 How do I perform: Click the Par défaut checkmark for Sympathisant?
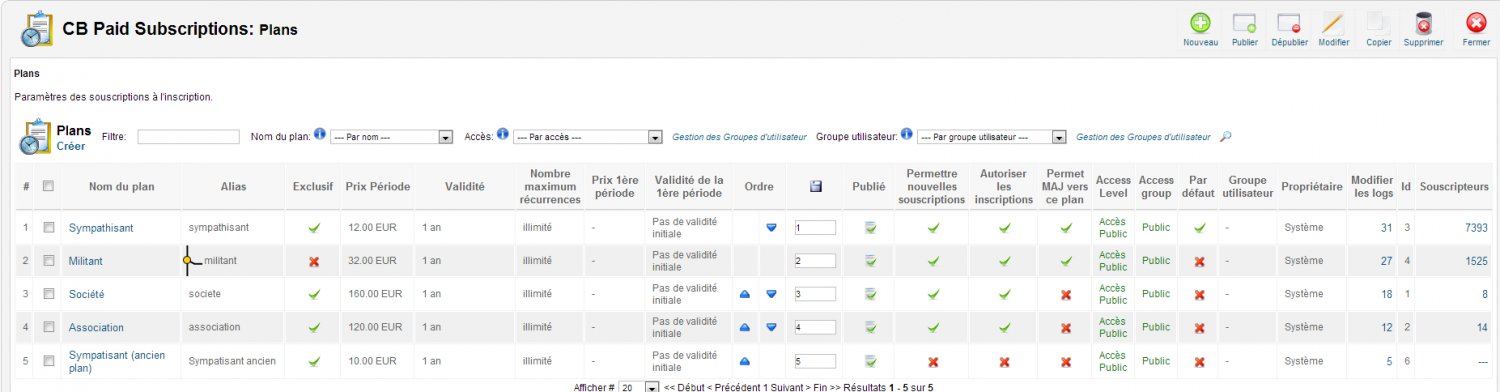pos(1199,228)
